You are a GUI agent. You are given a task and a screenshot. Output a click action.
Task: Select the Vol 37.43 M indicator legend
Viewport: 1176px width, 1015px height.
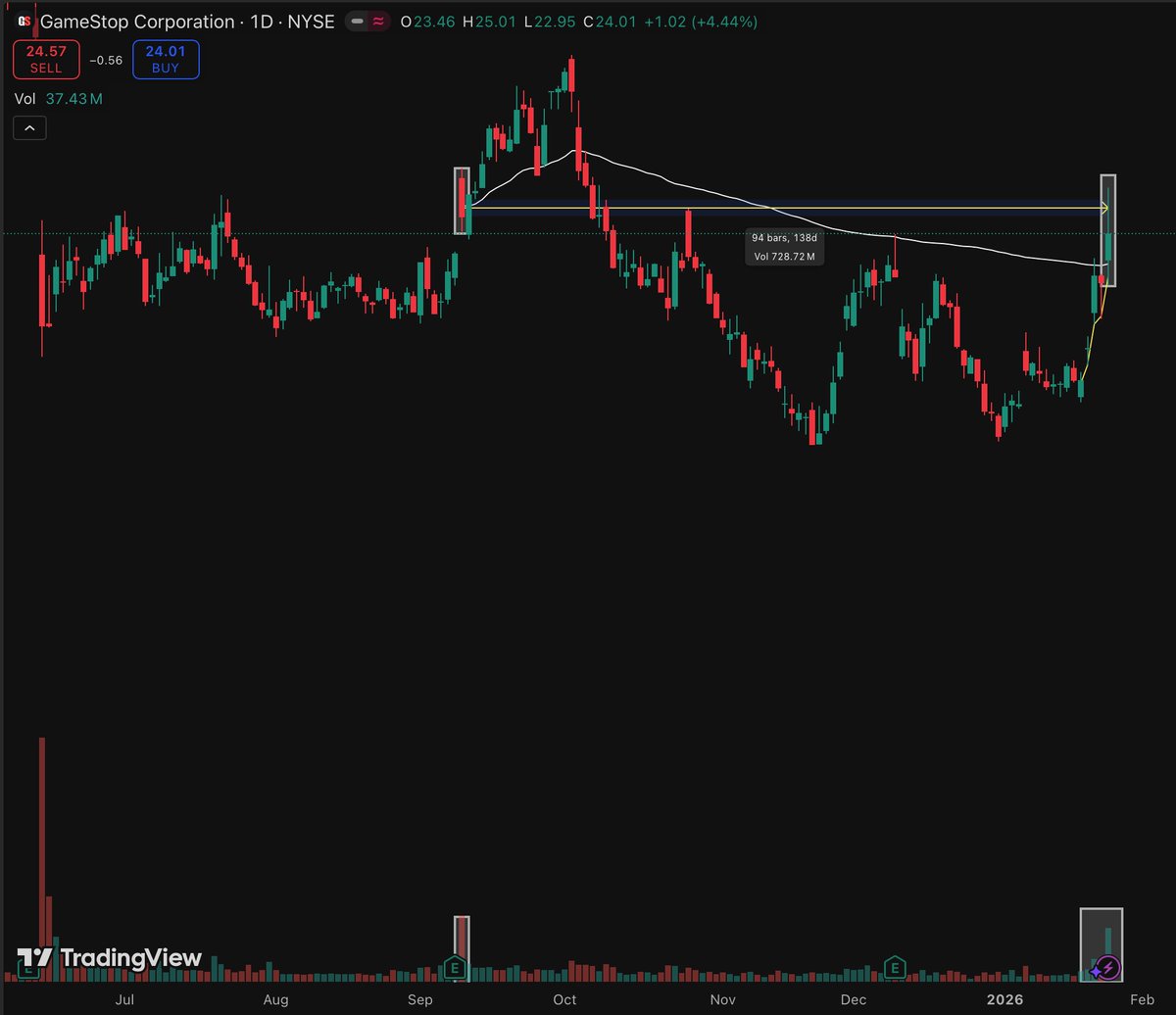pos(59,99)
